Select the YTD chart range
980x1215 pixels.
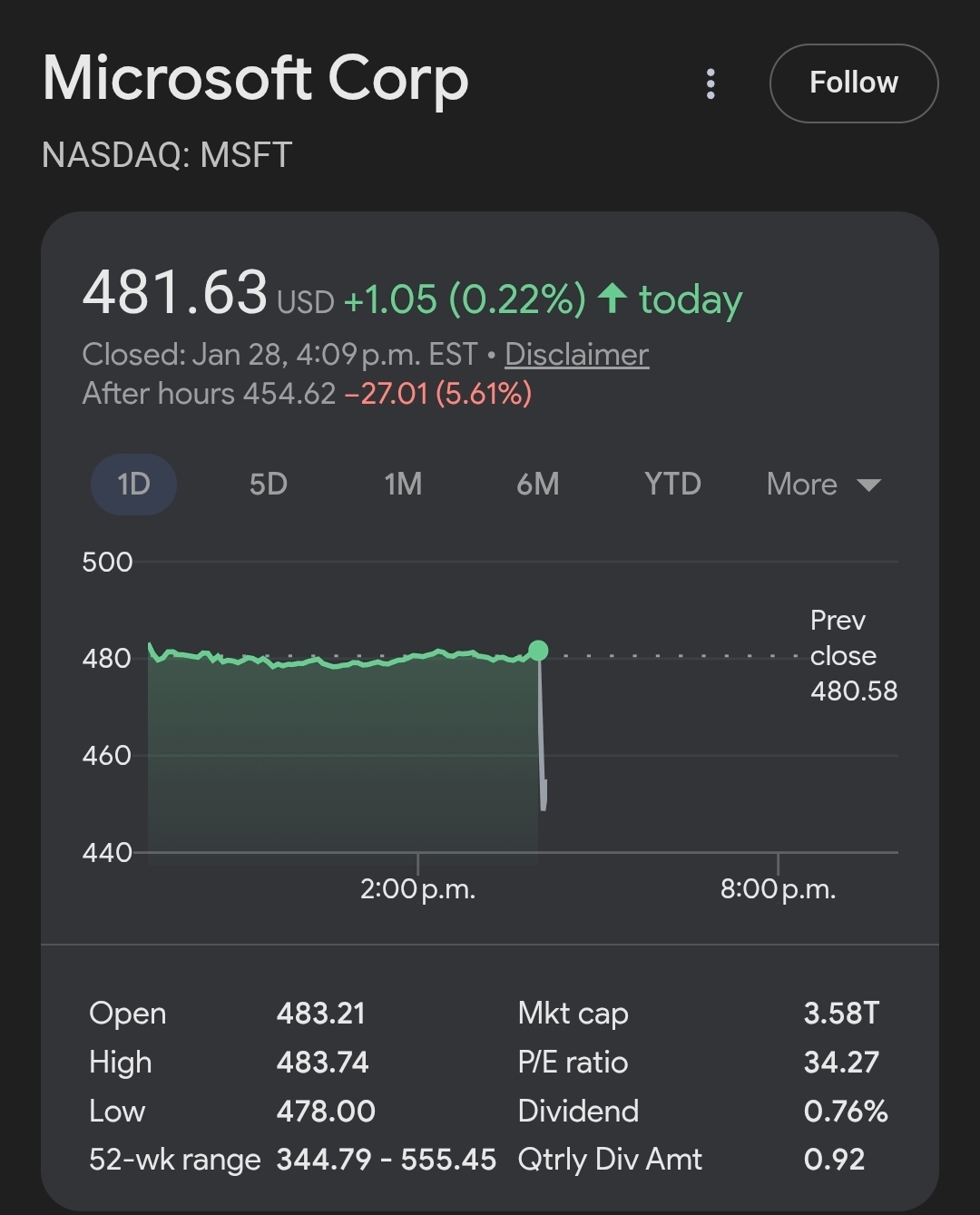pos(672,484)
